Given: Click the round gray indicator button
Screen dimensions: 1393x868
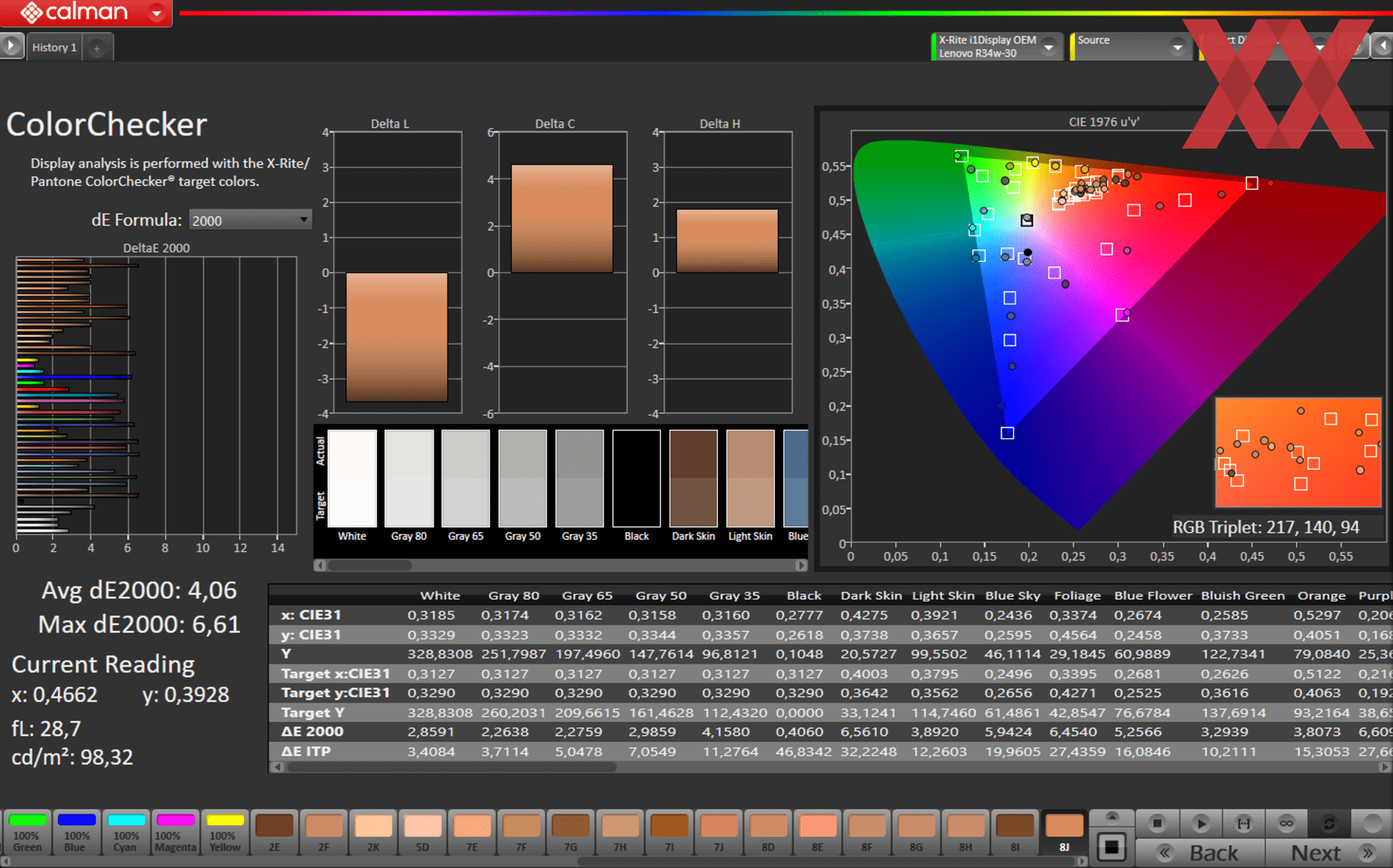Looking at the screenshot, I should click(x=1372, y=823).
